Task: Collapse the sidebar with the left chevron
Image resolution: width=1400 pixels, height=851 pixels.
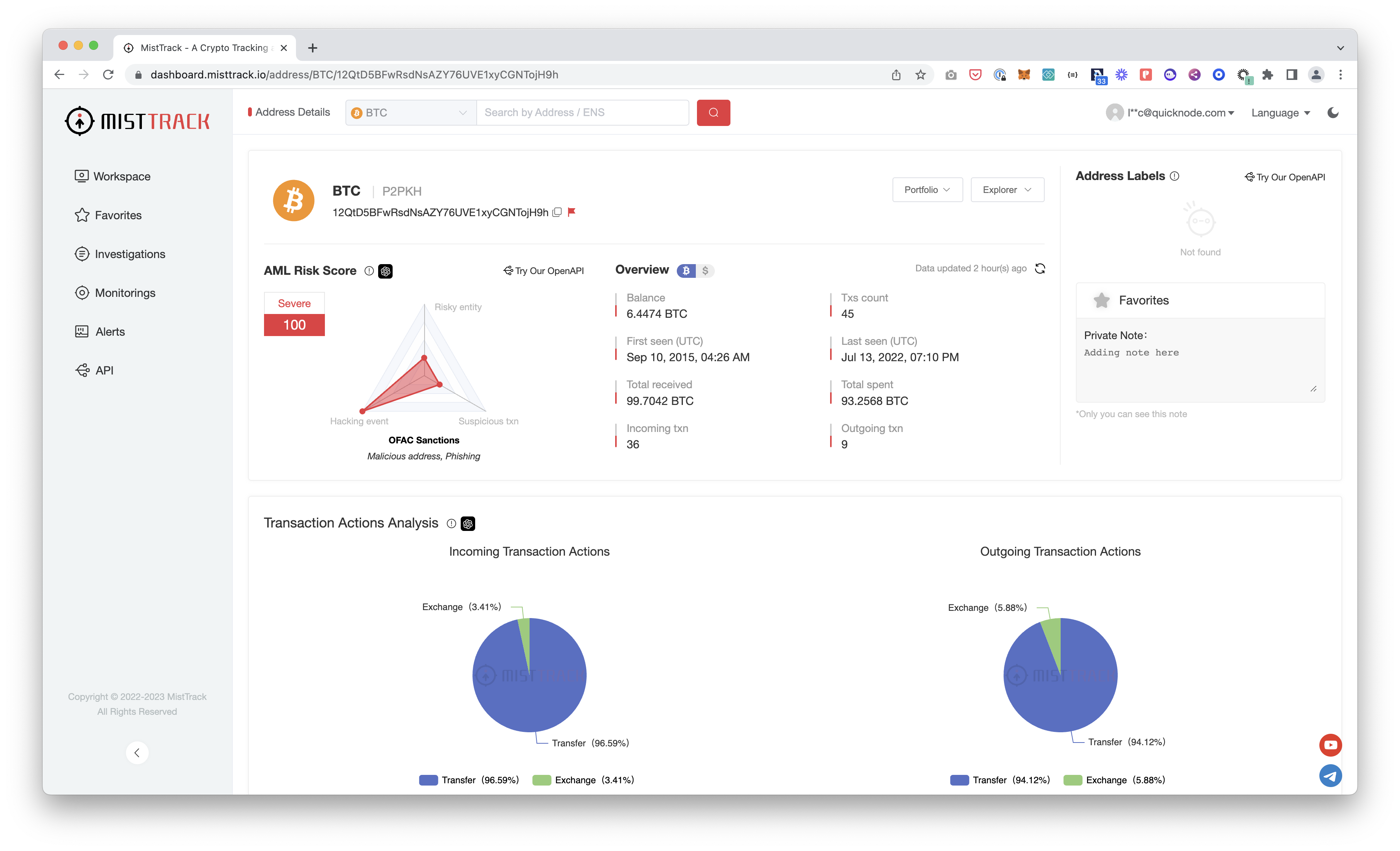Action: [x=137, y=753]
